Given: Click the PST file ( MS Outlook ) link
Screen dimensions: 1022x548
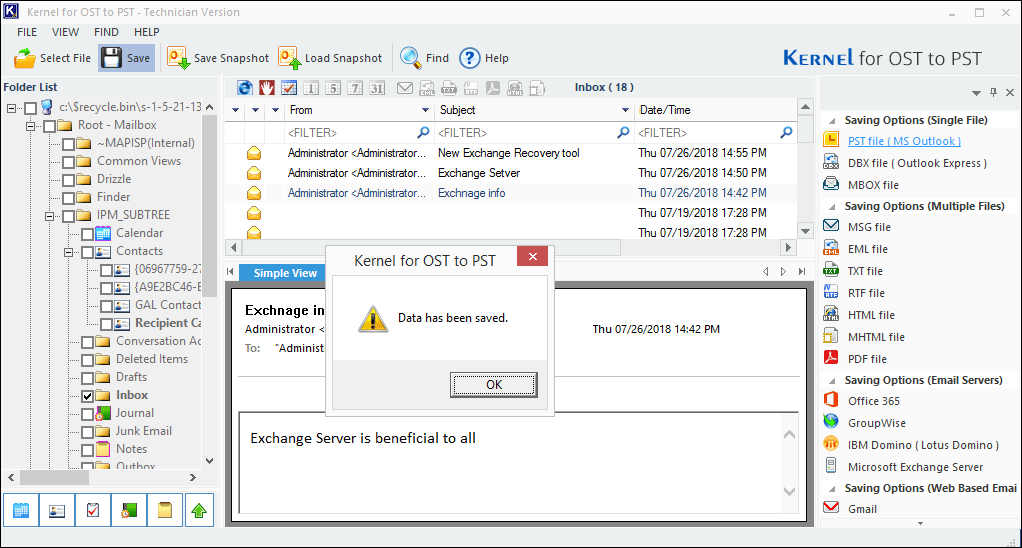Looking at the screenshot, I should pos(904,141).
